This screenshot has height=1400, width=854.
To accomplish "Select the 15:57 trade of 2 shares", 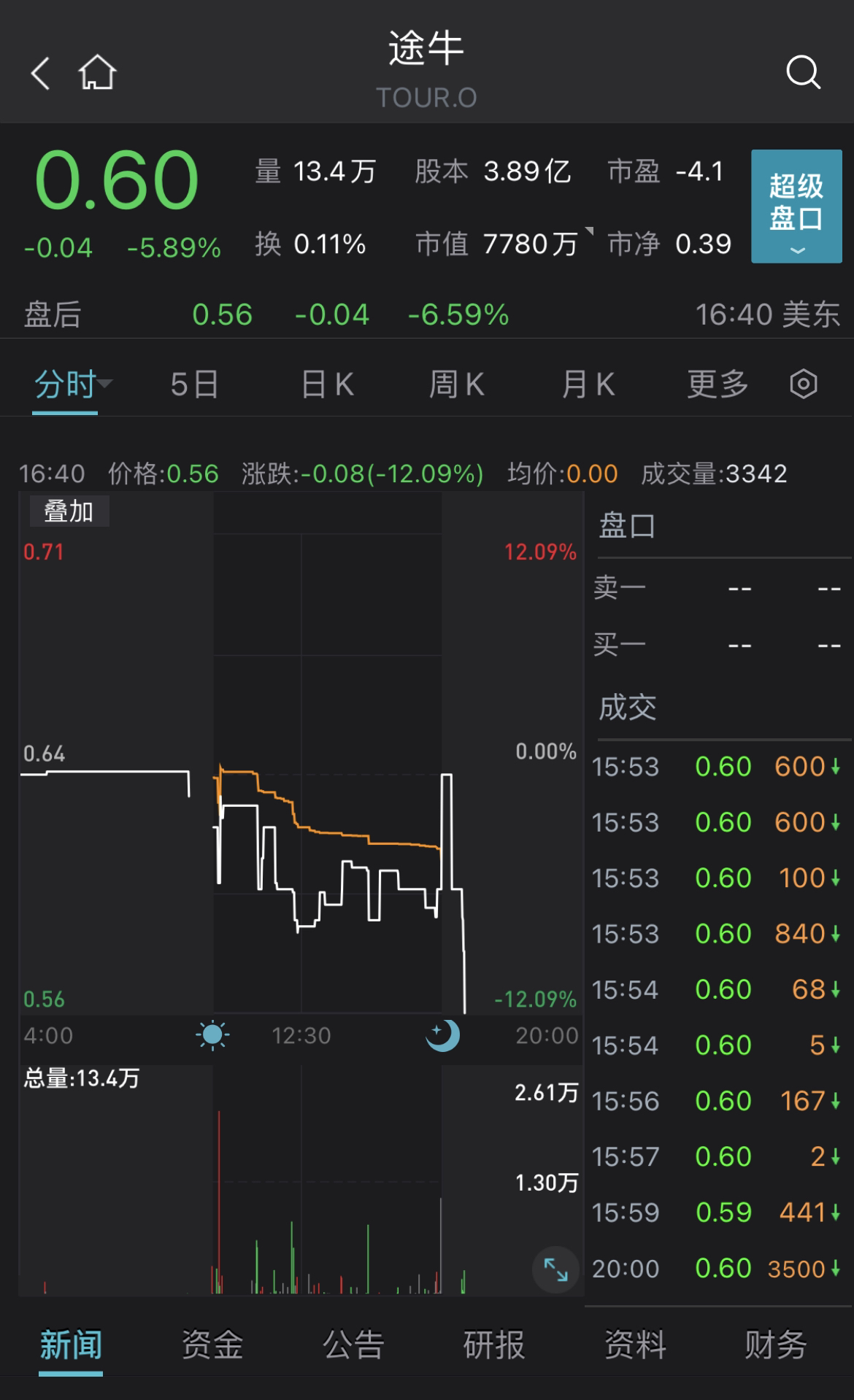I will coord(717,1156).
